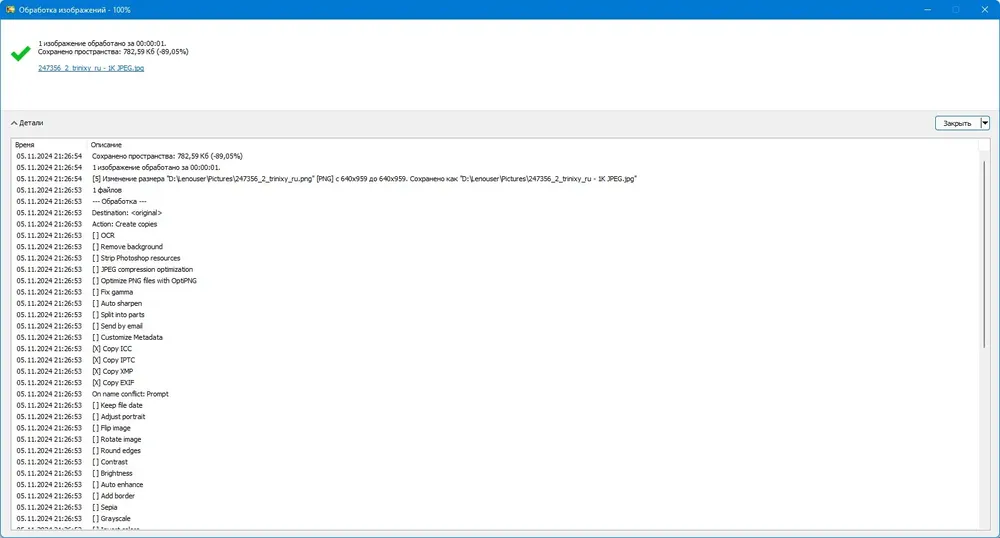Image resolution: width=1000 pixels, height=538 pixels.
Task: Select the '1 файлов' log row
Action: (x=495, y=190)
